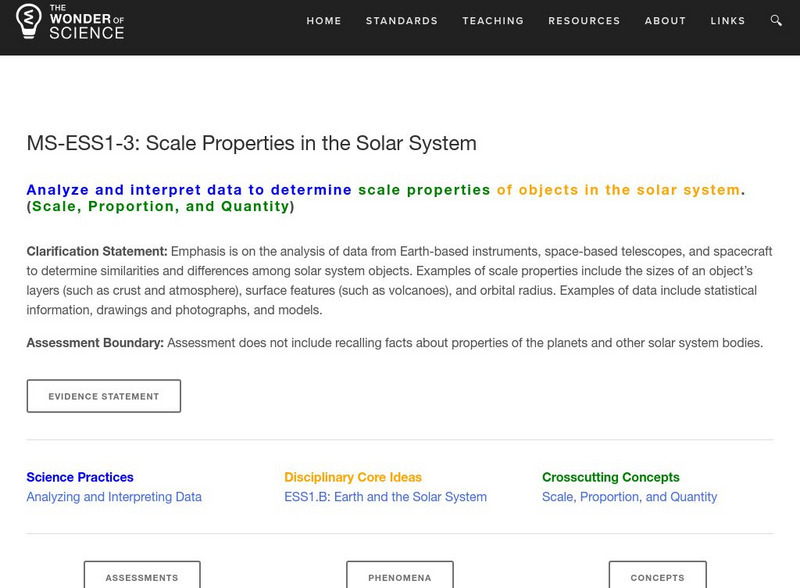Expand the Resources navigation menu
The image size is (800, 588).
585,21
